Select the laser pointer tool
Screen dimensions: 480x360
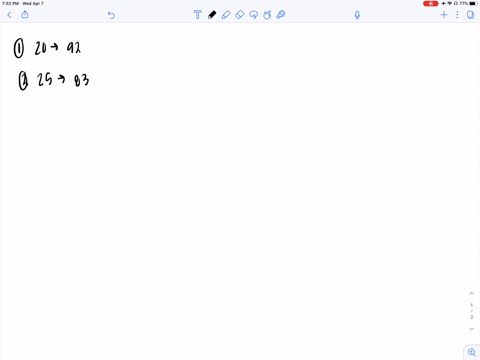coord(281,15)
